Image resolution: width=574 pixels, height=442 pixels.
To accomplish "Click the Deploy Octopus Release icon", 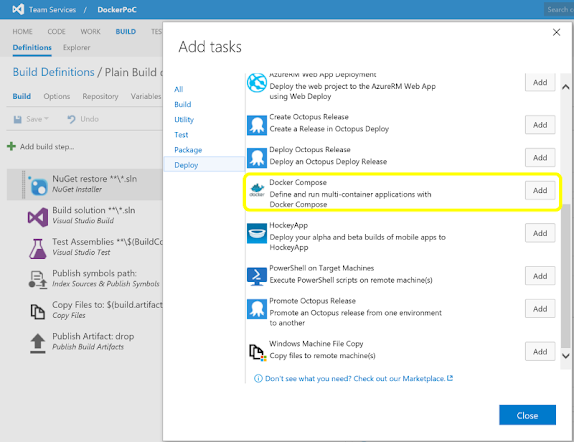I will coord(257,158).
